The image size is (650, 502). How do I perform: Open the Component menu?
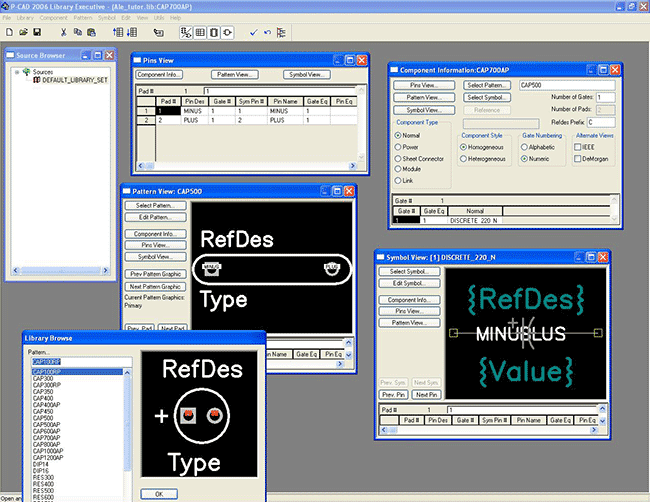point(53,18)
